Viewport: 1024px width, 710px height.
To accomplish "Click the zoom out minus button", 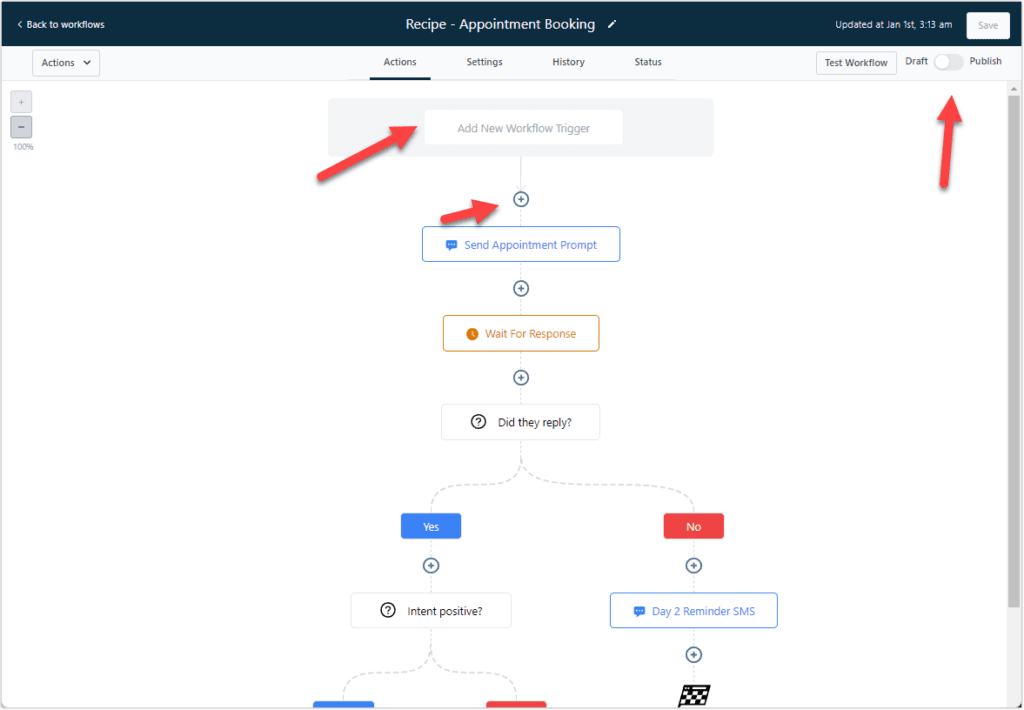I will [x=21, y=127].
